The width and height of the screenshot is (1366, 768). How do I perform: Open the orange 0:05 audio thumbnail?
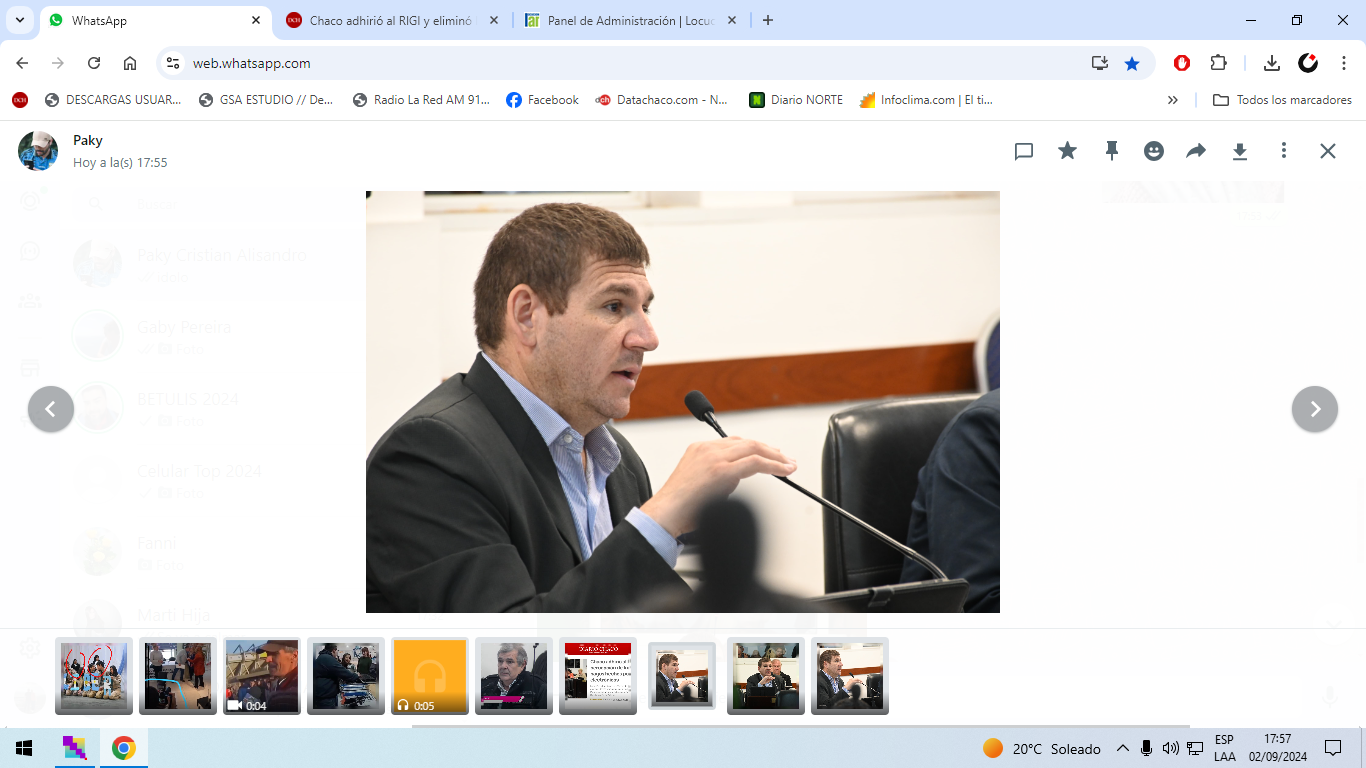430,676
